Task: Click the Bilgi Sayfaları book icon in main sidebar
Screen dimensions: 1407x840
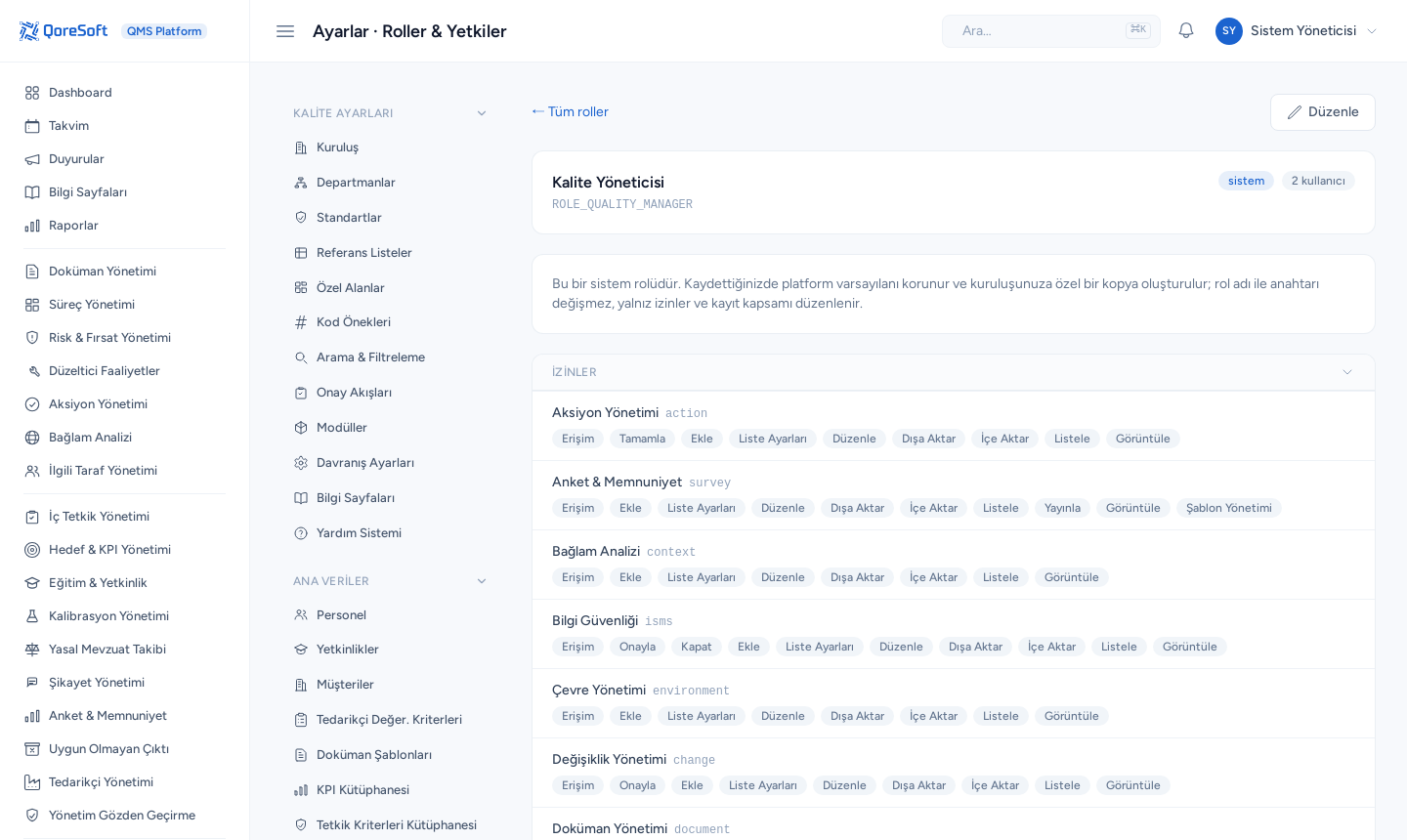Action: [x=32, y=192]
